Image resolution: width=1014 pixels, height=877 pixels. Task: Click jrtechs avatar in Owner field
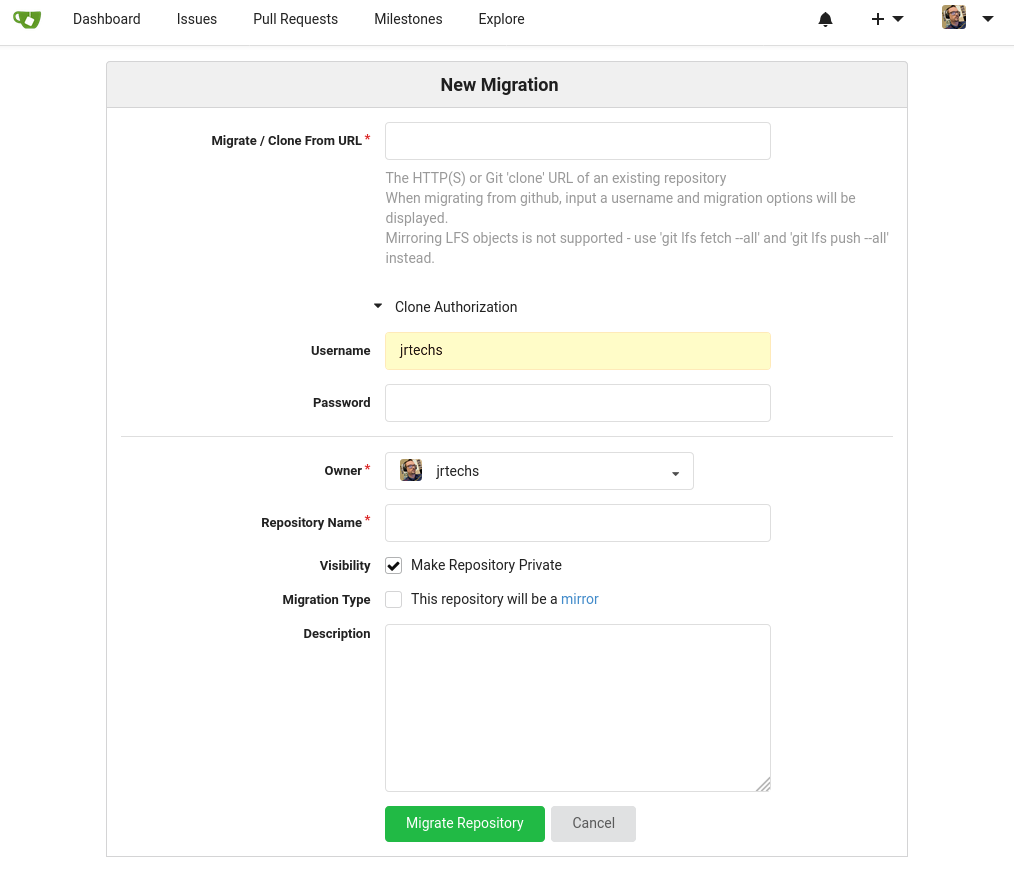pyautogui.click(x=411, y=471)
